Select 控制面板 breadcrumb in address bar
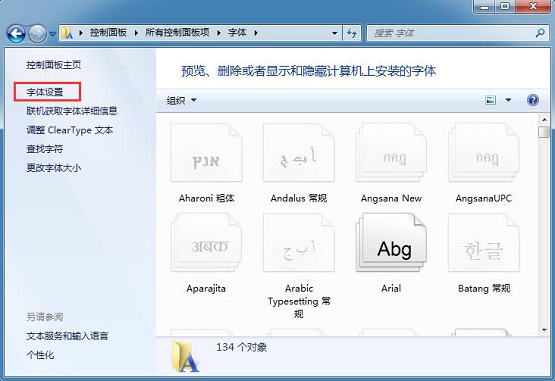 108,33
